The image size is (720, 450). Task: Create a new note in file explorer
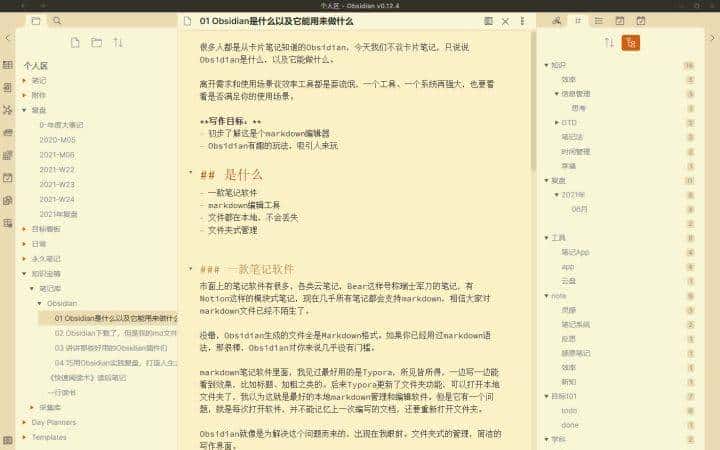[x=75, y=43]
